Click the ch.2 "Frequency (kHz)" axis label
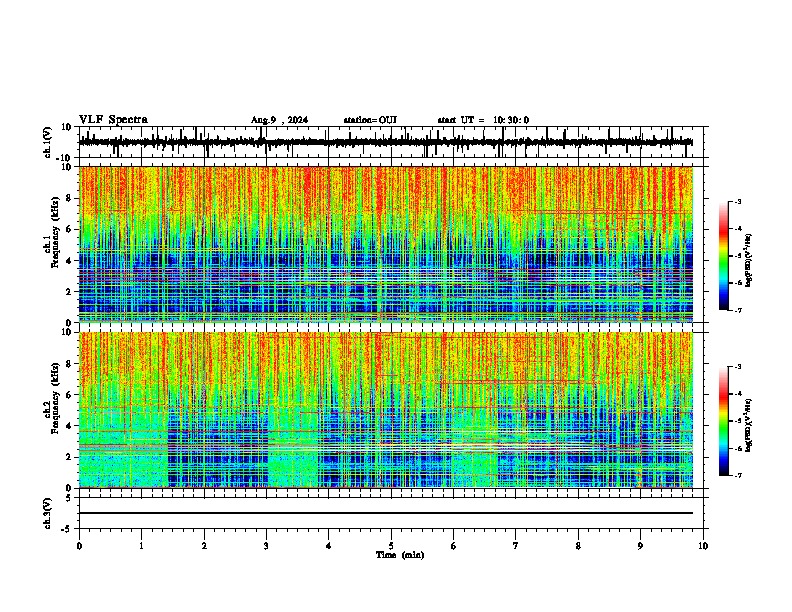The height and width of the screenshot is (612, 792). (x=56, y=398)
